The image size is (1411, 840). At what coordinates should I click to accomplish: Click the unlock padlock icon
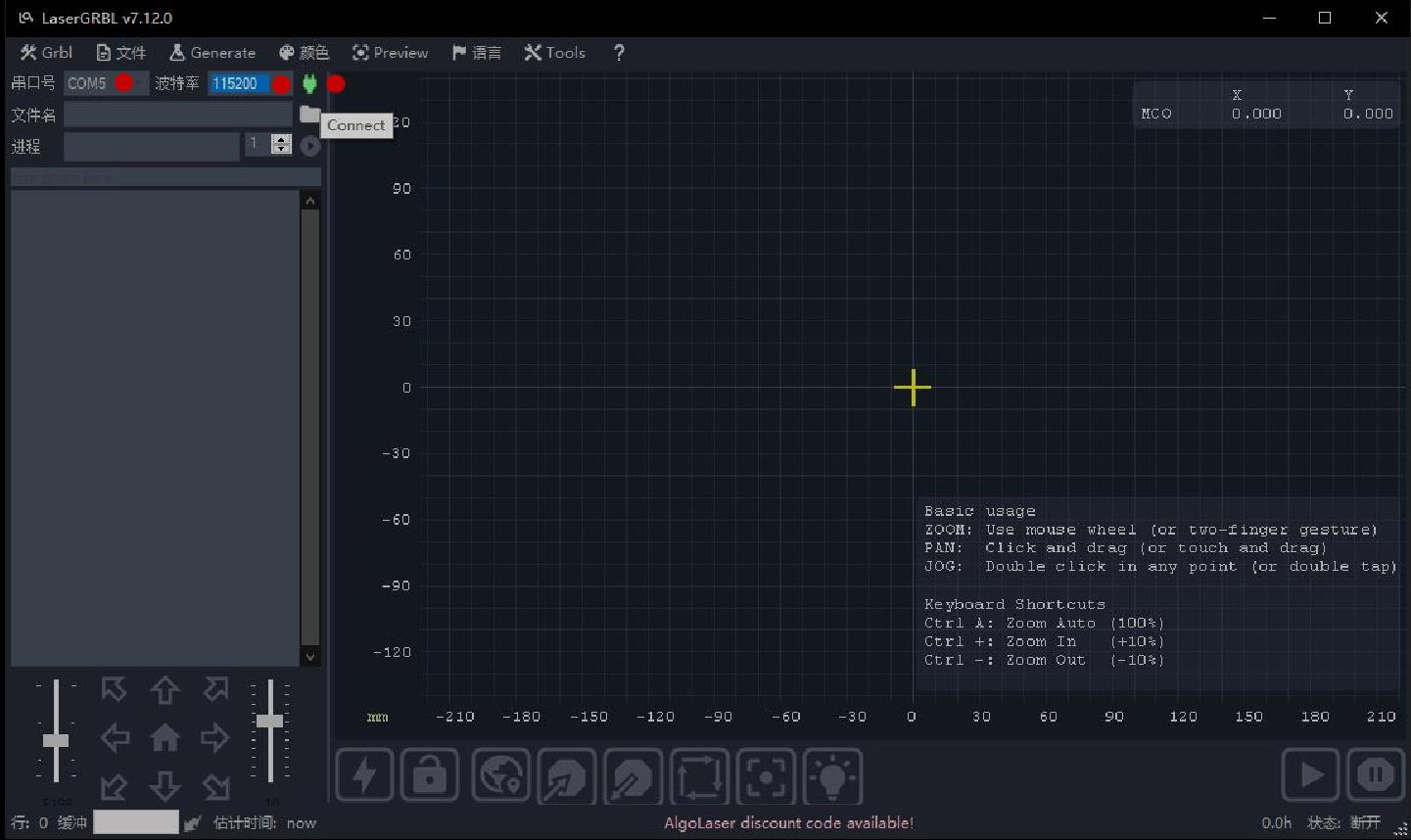(x=430, y=776)
